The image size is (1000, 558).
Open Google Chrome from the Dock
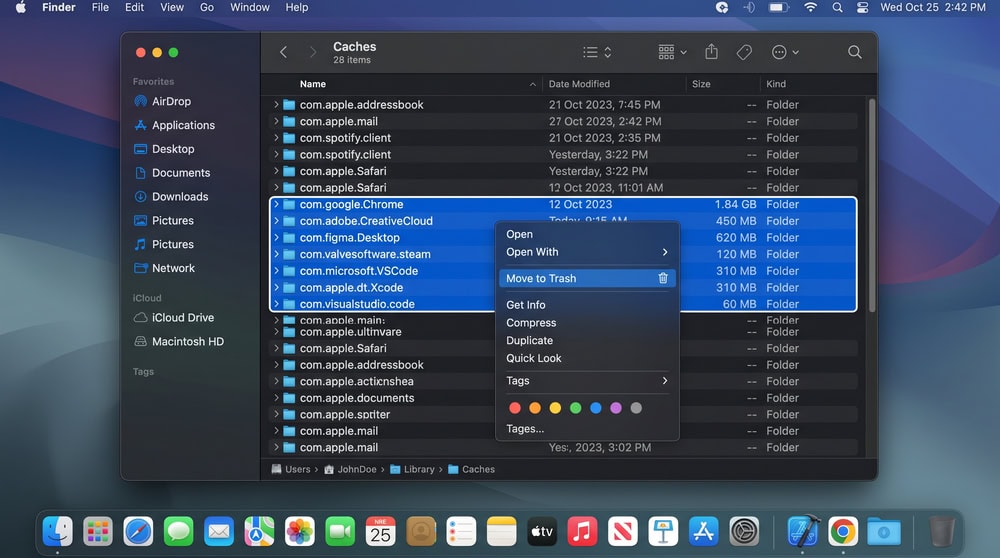(843, 531)
